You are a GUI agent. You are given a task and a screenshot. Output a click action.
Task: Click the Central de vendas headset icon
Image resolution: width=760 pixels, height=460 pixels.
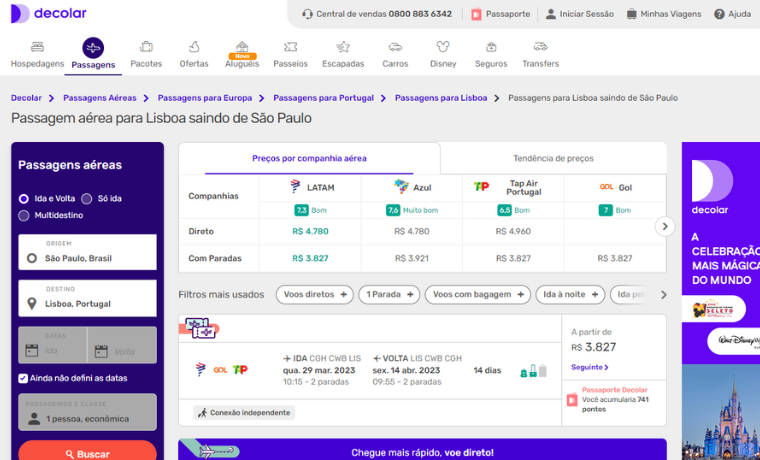click(x=307, y=14)
